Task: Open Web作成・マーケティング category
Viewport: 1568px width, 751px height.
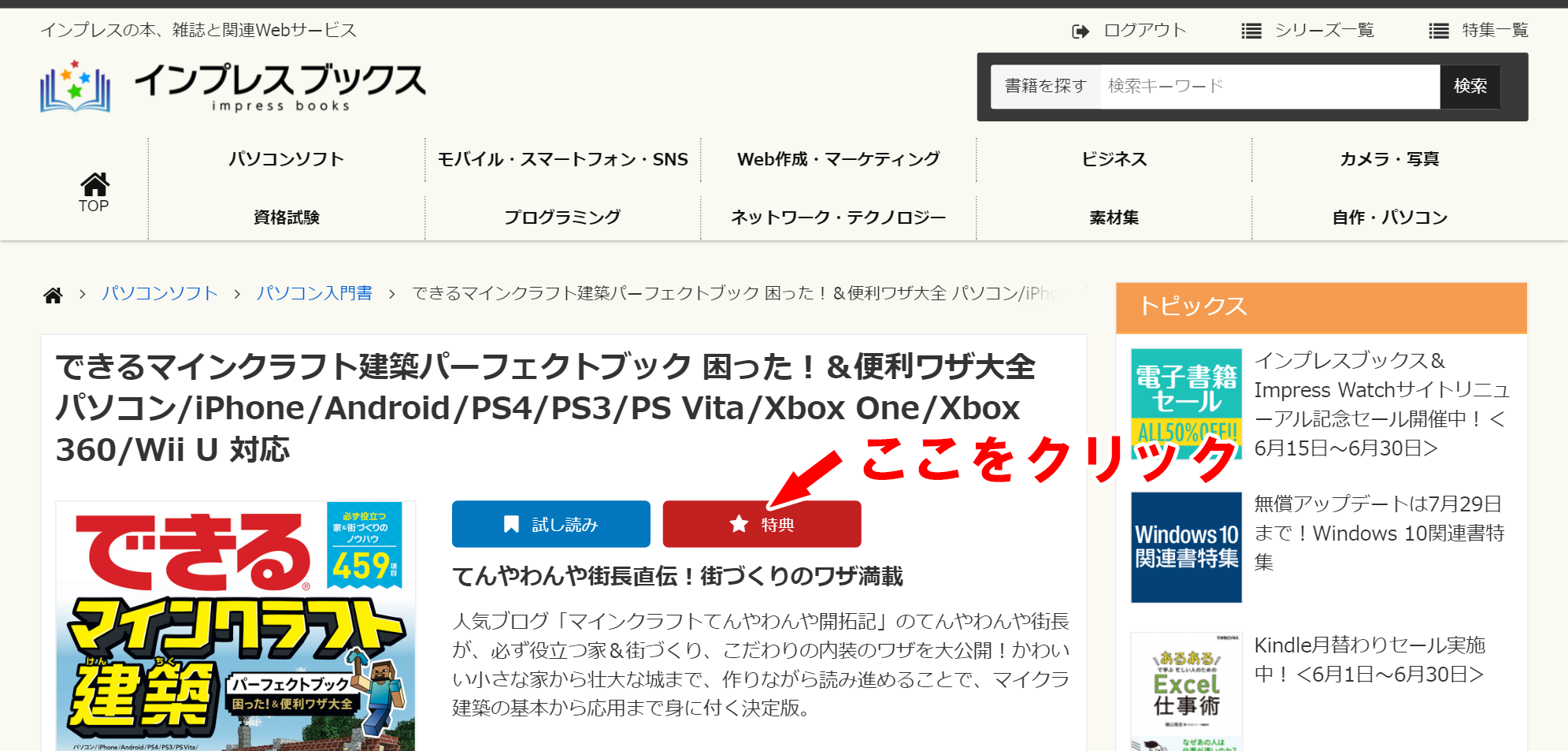Action: tap(839, 159)
